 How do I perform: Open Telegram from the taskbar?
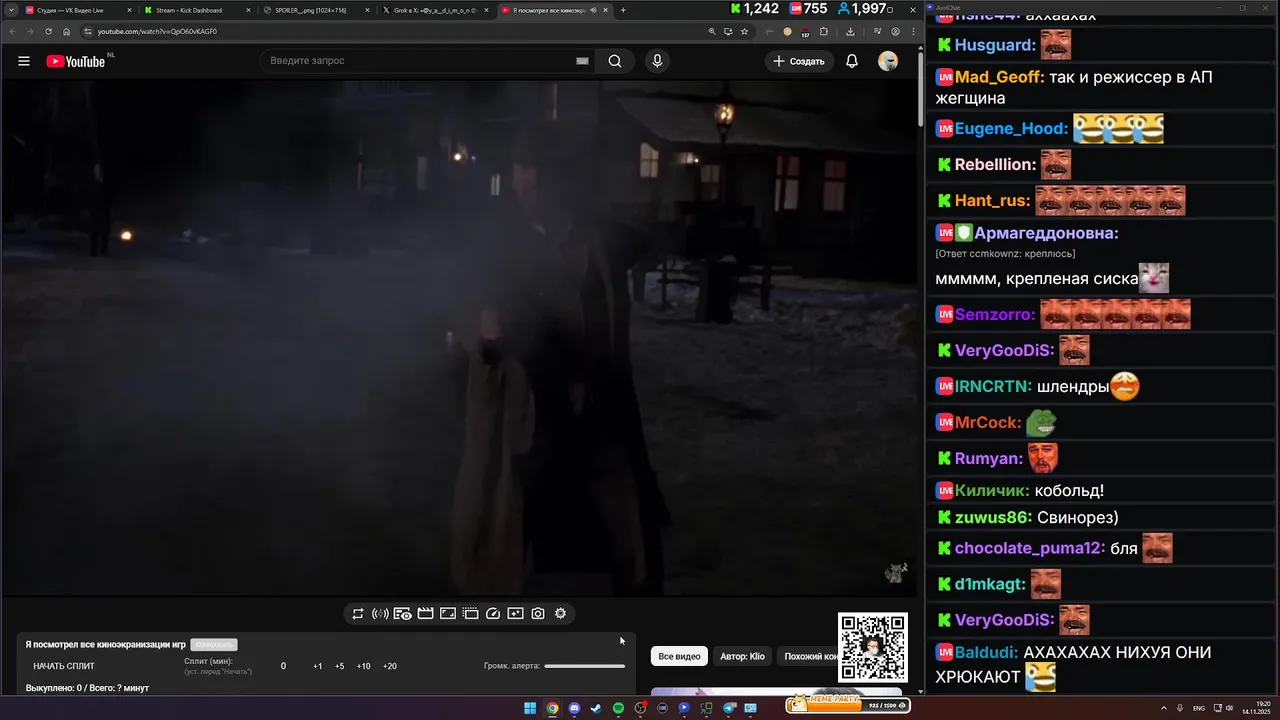729,708
